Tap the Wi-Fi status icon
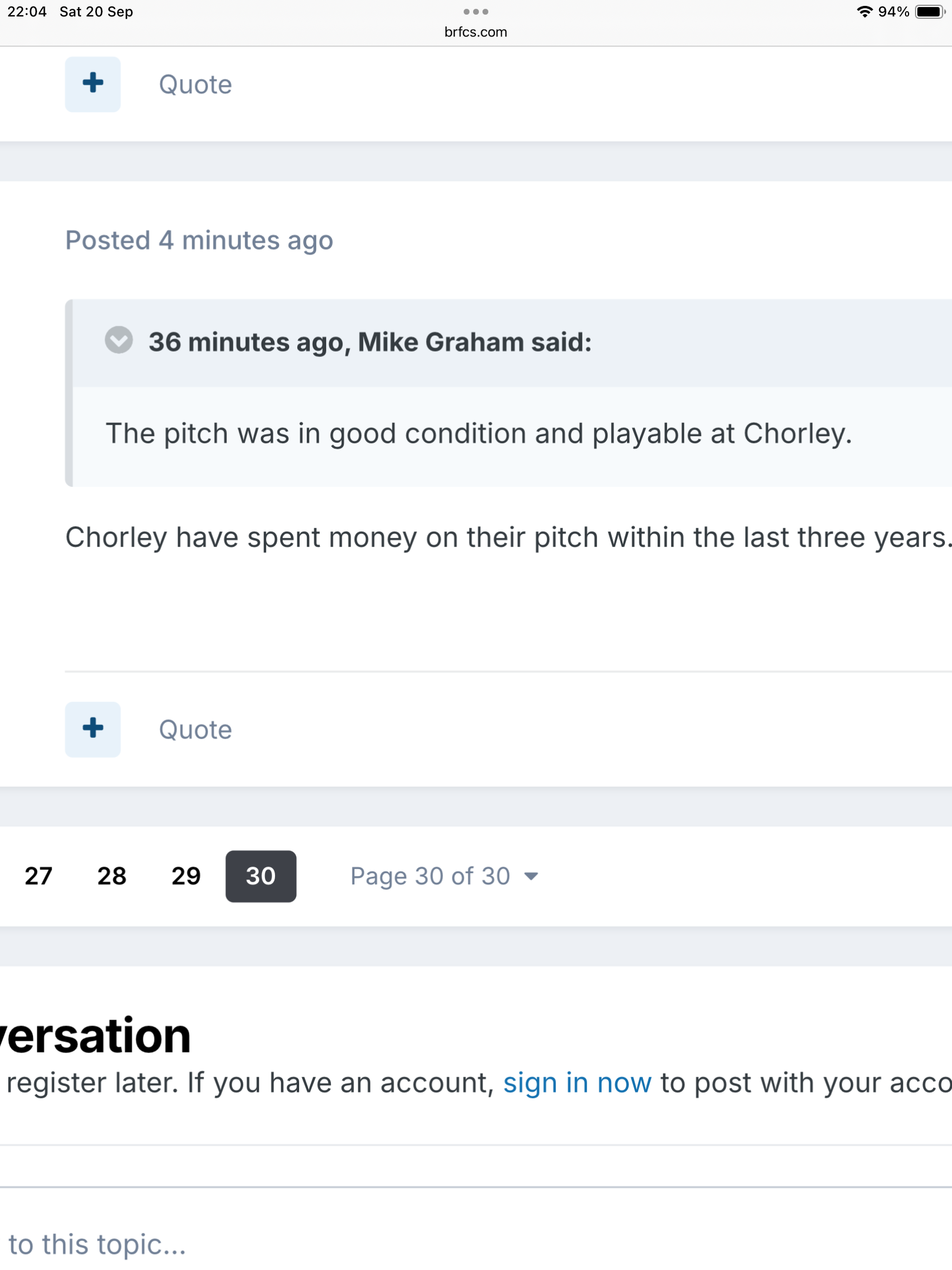The height and width of the screenshot is (1270, 952). tap(864, 12)
